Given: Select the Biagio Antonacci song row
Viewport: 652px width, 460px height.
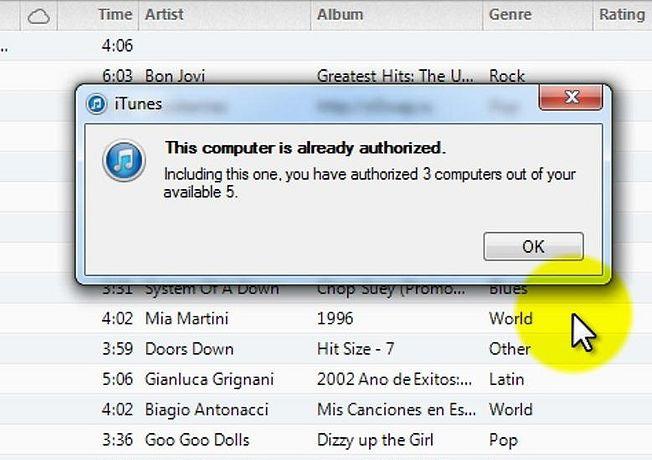Looking at the screenshot, I should [x=326, y=409].
